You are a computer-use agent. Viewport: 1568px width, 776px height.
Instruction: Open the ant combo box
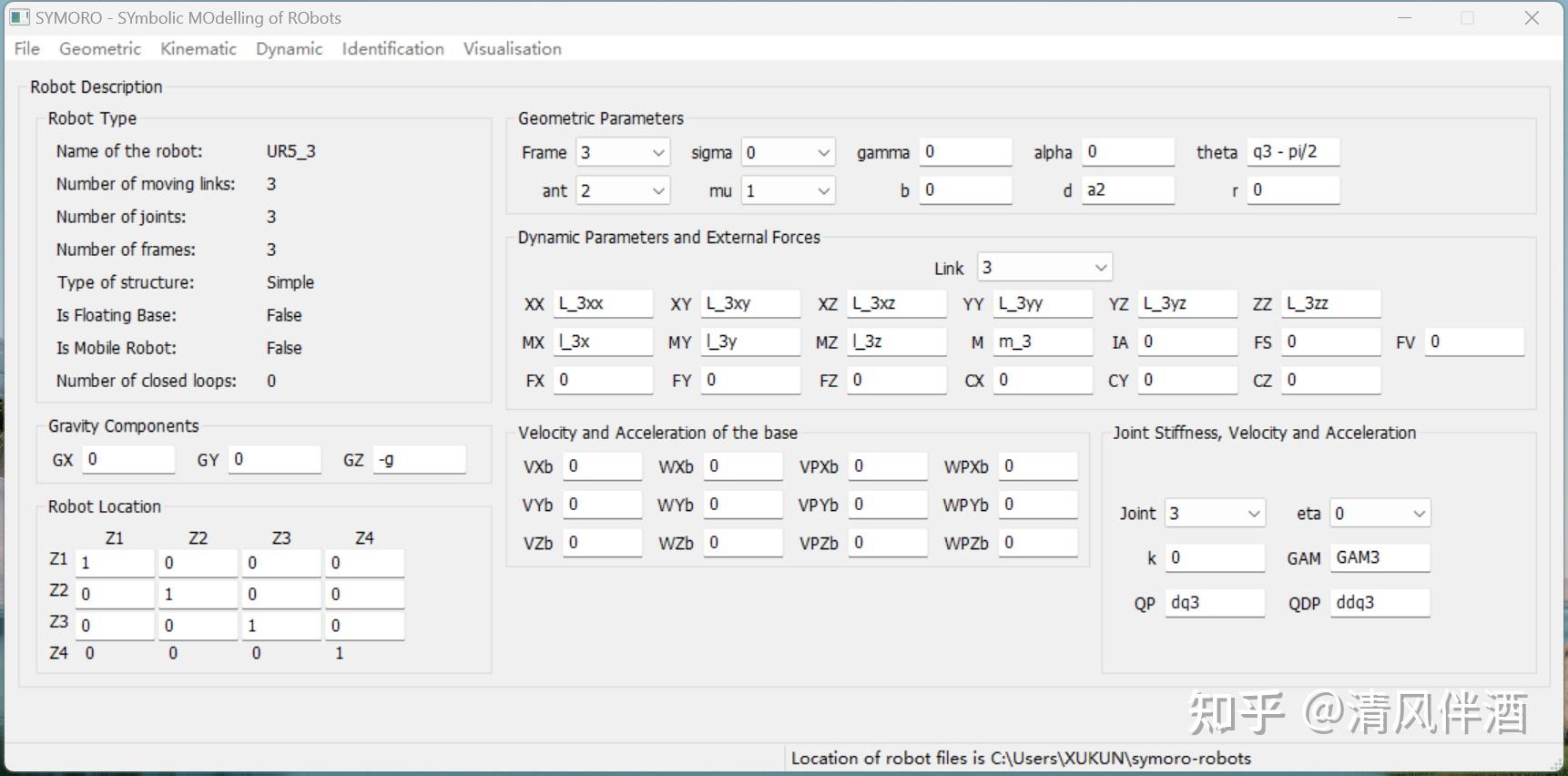click(623, 191)
